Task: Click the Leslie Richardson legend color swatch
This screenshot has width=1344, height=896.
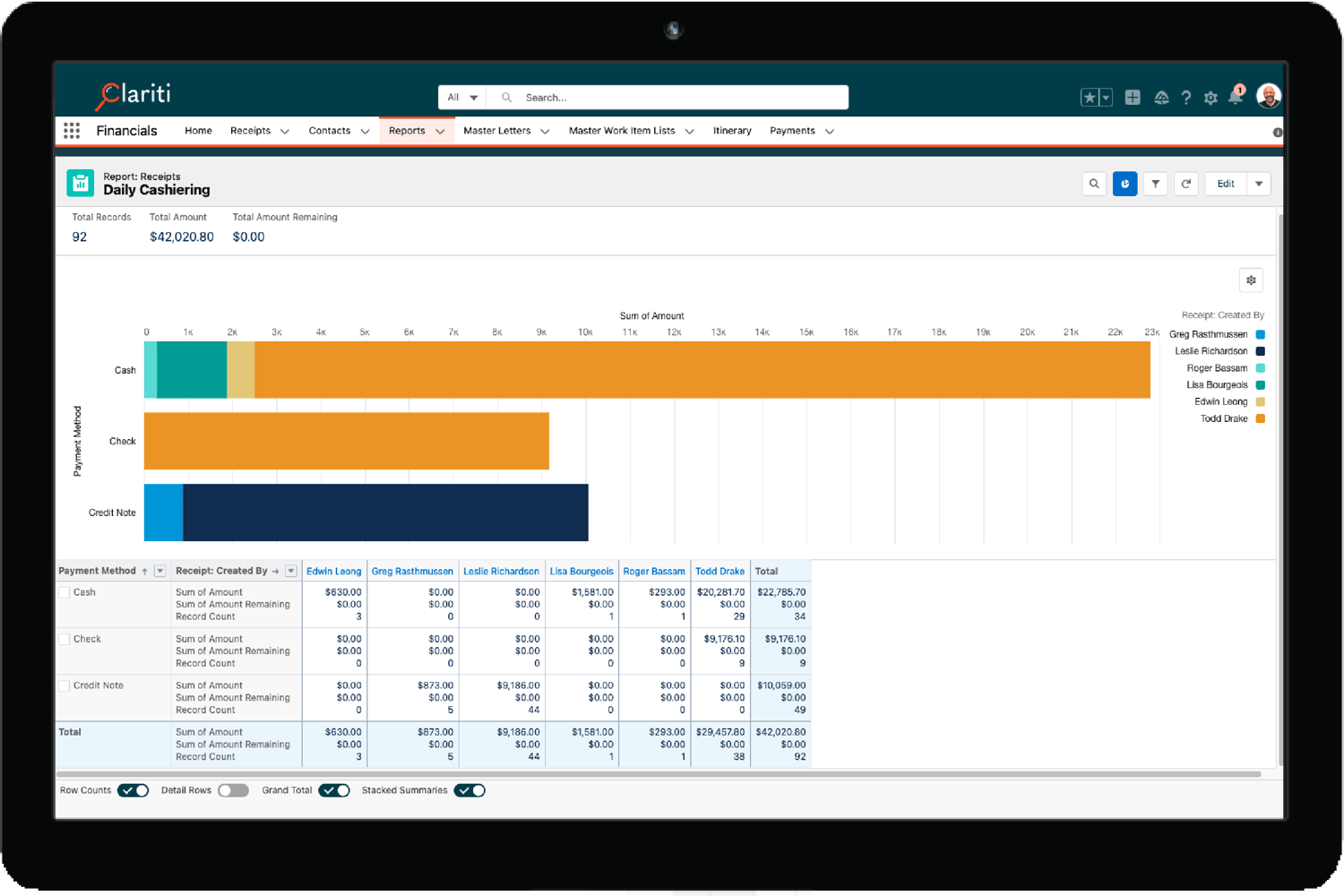Action: 1260,350
